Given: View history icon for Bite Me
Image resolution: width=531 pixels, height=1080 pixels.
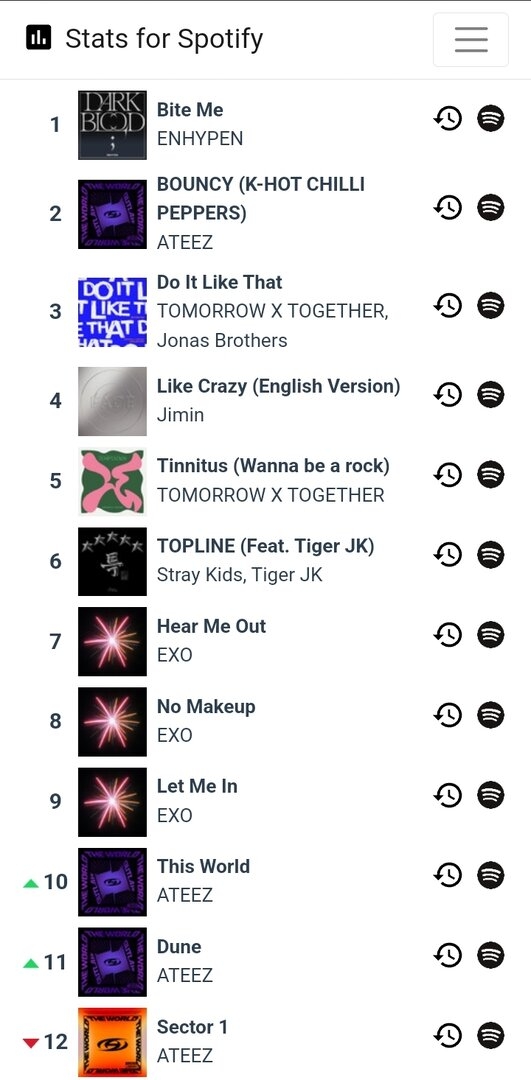Looking at the screenshot, I should [448, 118].
